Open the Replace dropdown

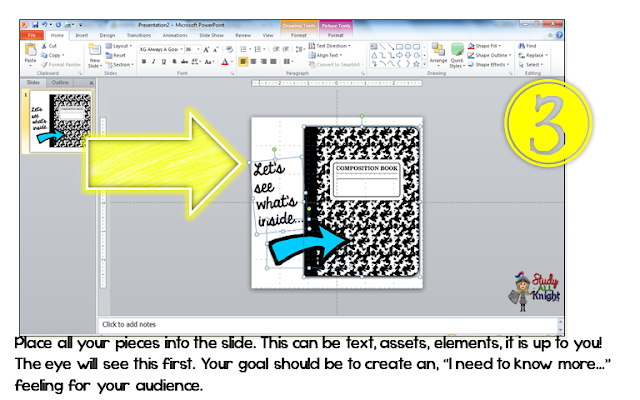(x=533, y=56)
